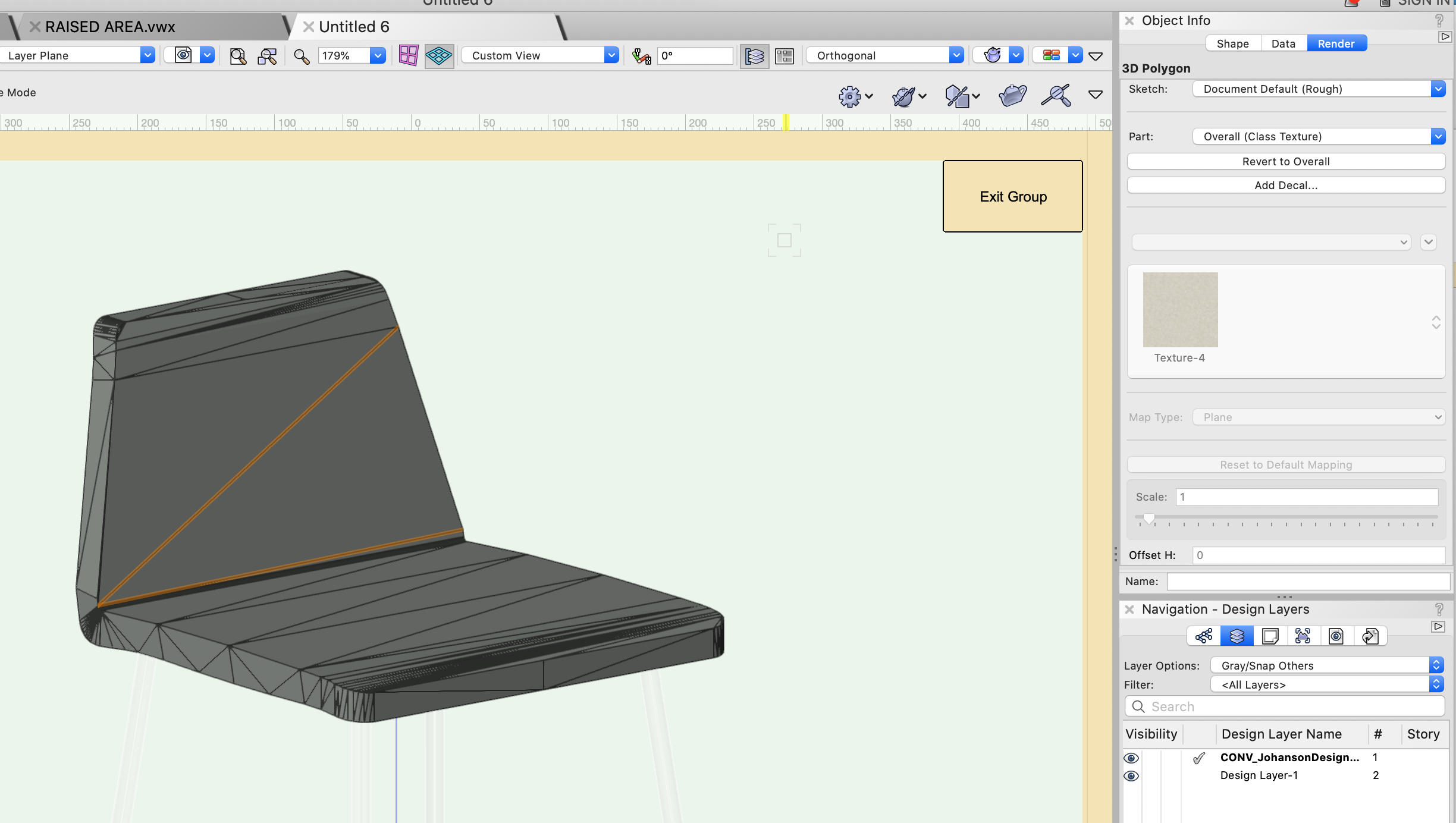Click the Exit Group button
Screen dimensions: 1456x823
1012,196
